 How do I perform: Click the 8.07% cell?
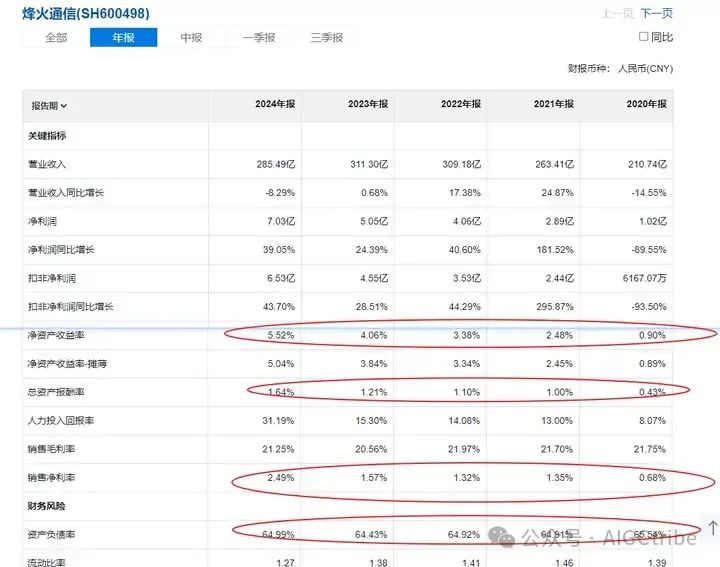coord(652,421)
